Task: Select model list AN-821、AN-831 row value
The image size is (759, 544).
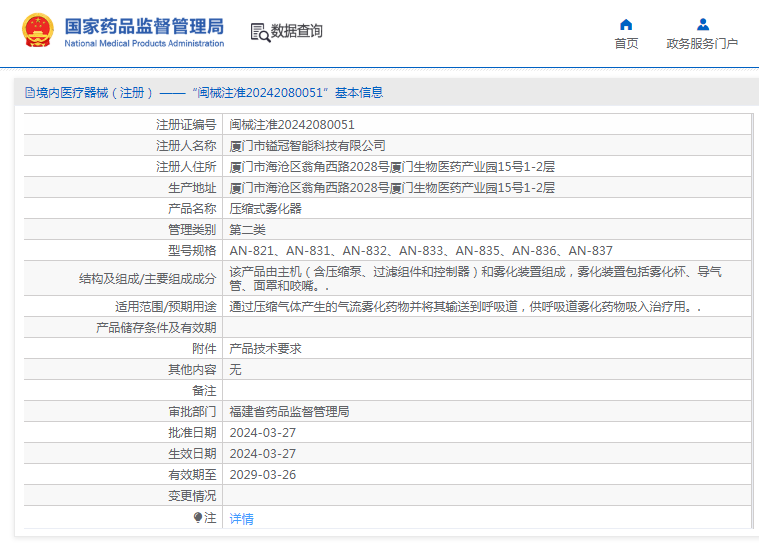Action: (x=421, y=251)
